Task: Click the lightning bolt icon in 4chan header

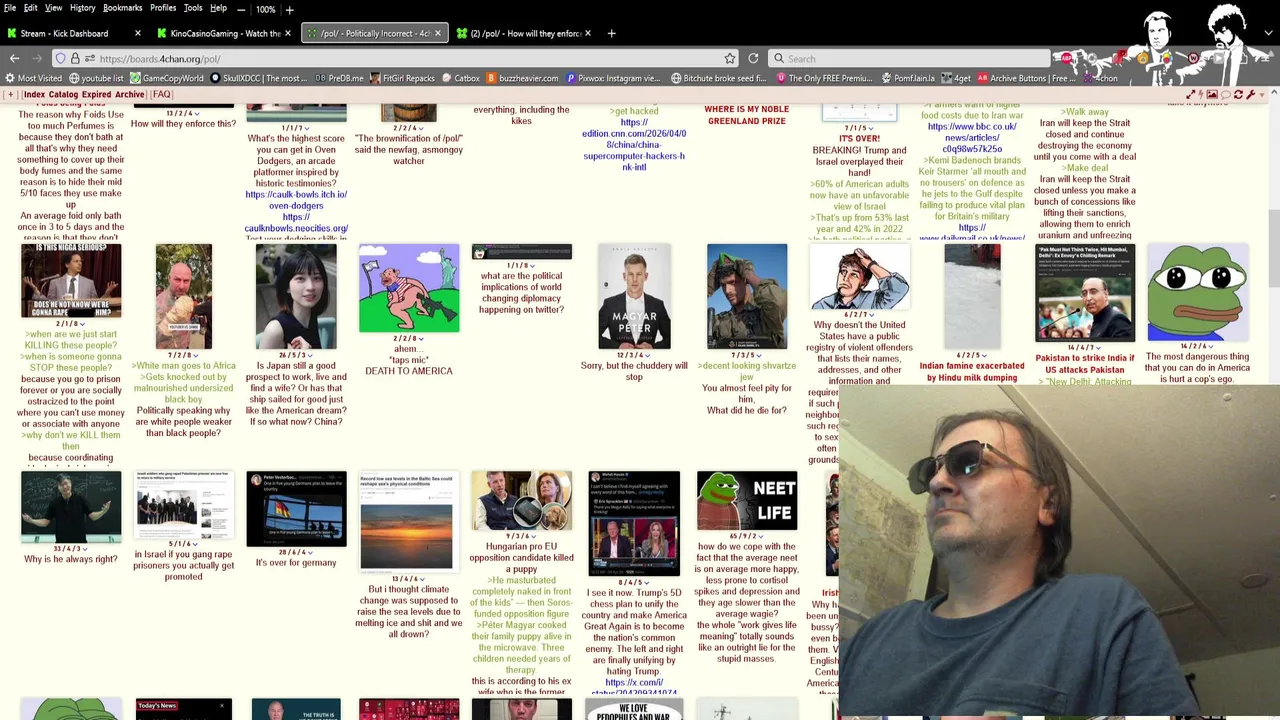Action: pyautogui.click(x=1202, y=94)
